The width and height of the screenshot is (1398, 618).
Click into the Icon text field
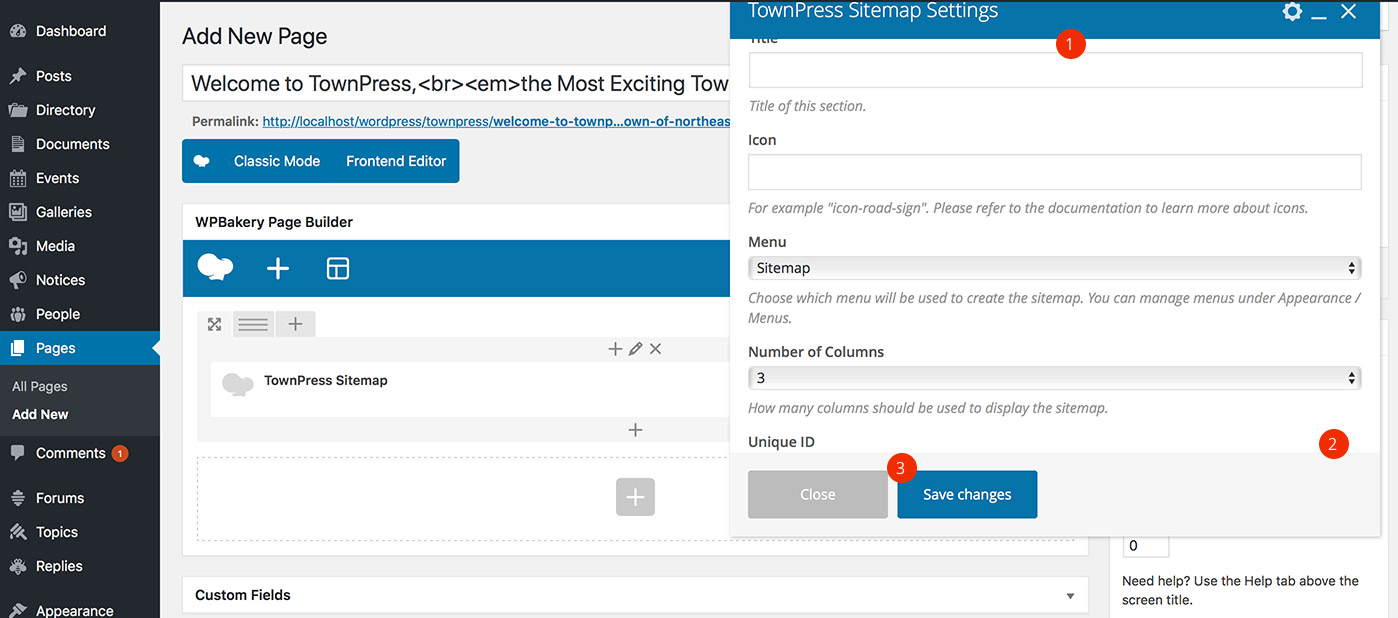coord(1054,172)
